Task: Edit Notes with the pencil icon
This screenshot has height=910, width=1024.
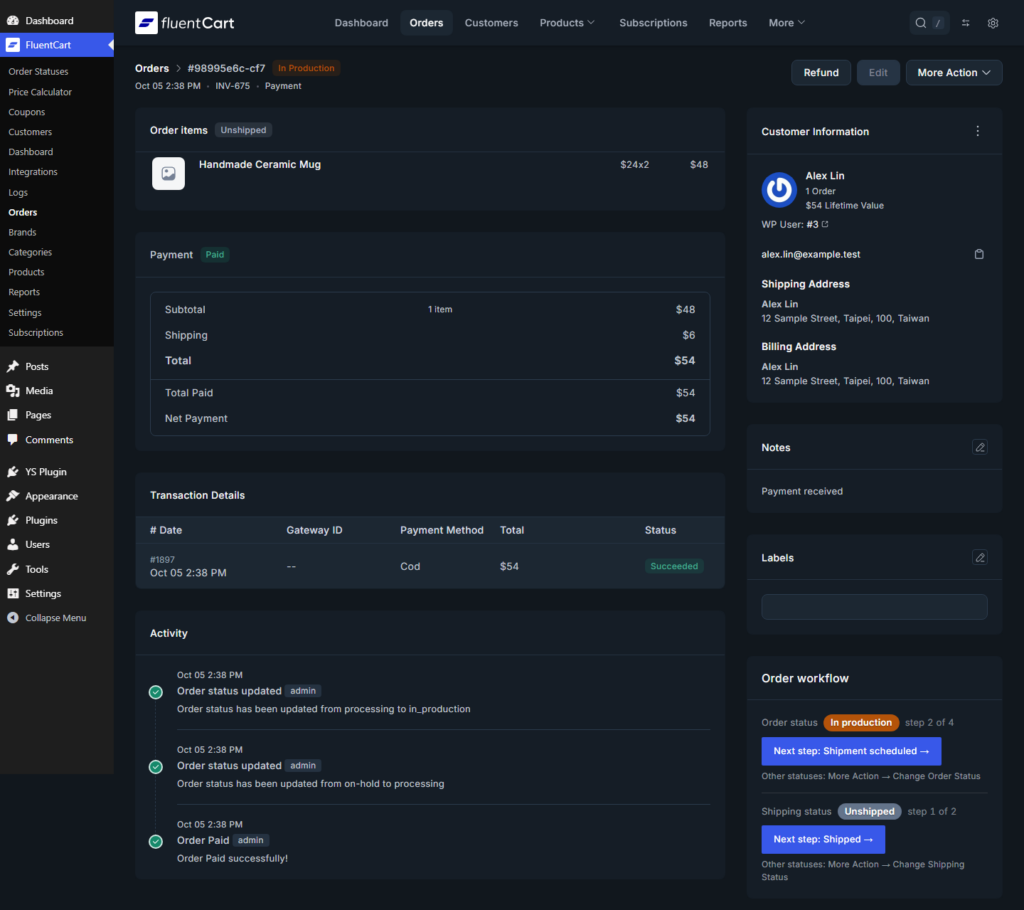Action: 980,447
